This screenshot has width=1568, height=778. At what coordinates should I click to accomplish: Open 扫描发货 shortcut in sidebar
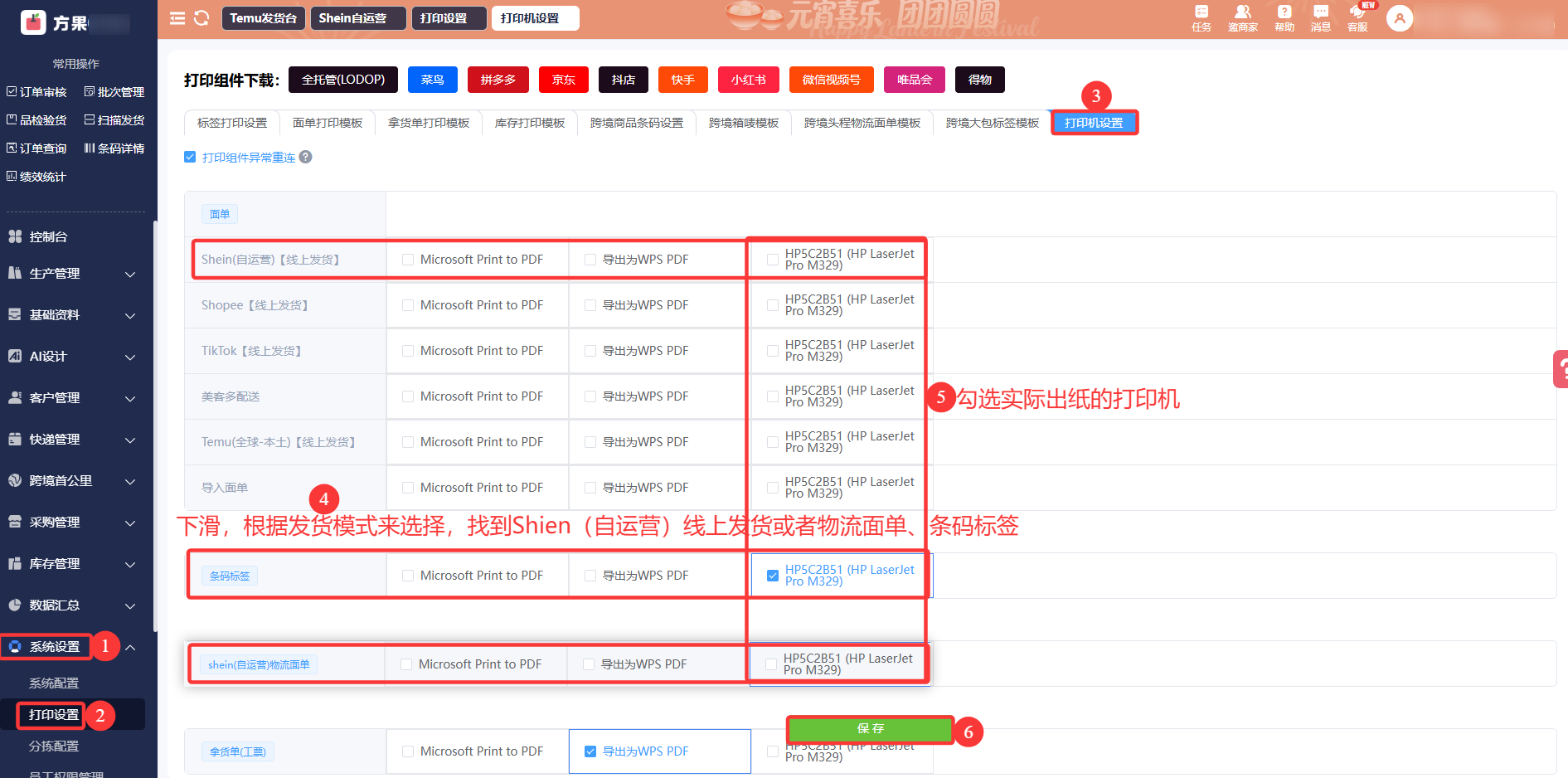[x=114, y=120]
